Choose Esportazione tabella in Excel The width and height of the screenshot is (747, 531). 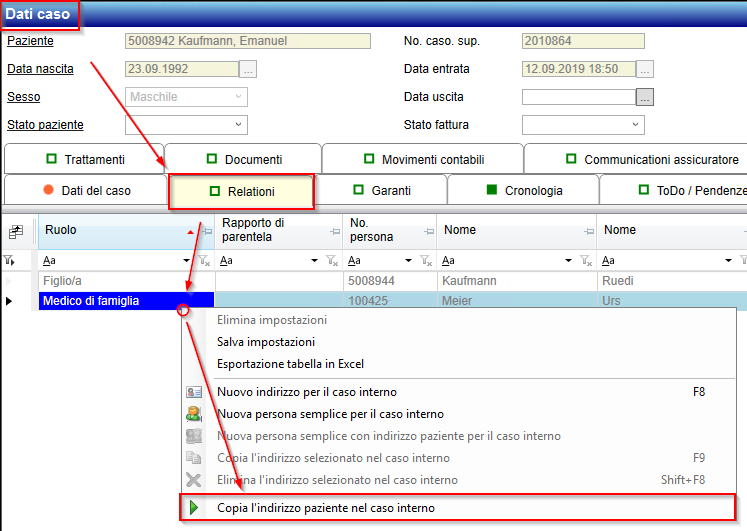pos(458,364)
